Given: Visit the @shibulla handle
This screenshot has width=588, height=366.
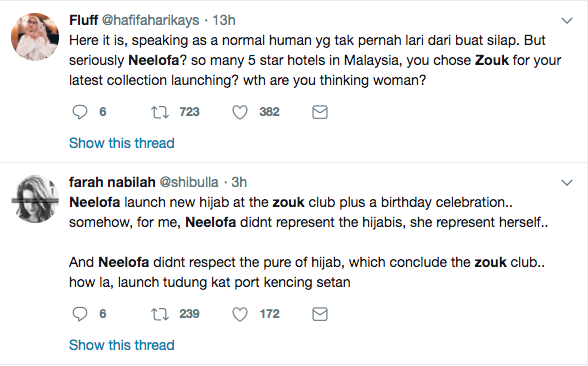Looking at the screenshot, I should [x=189, y=182].
